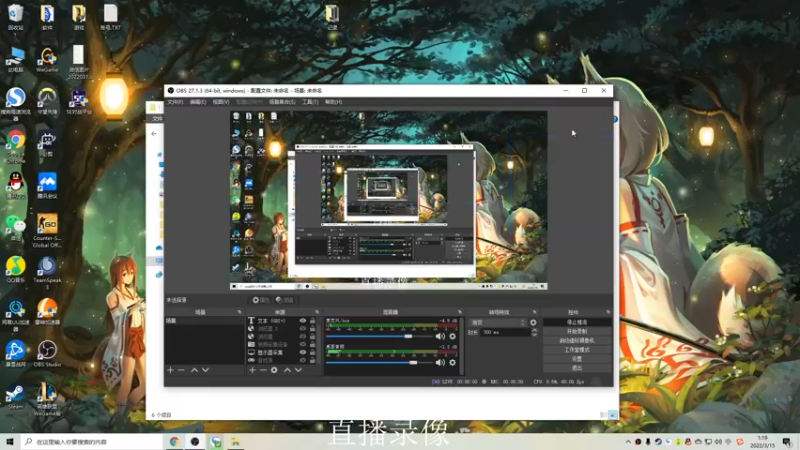Viewport: 800px width, 450px height.
Task: Open the 麦克风/Aux audio settings gear
Action: point(452,336)
